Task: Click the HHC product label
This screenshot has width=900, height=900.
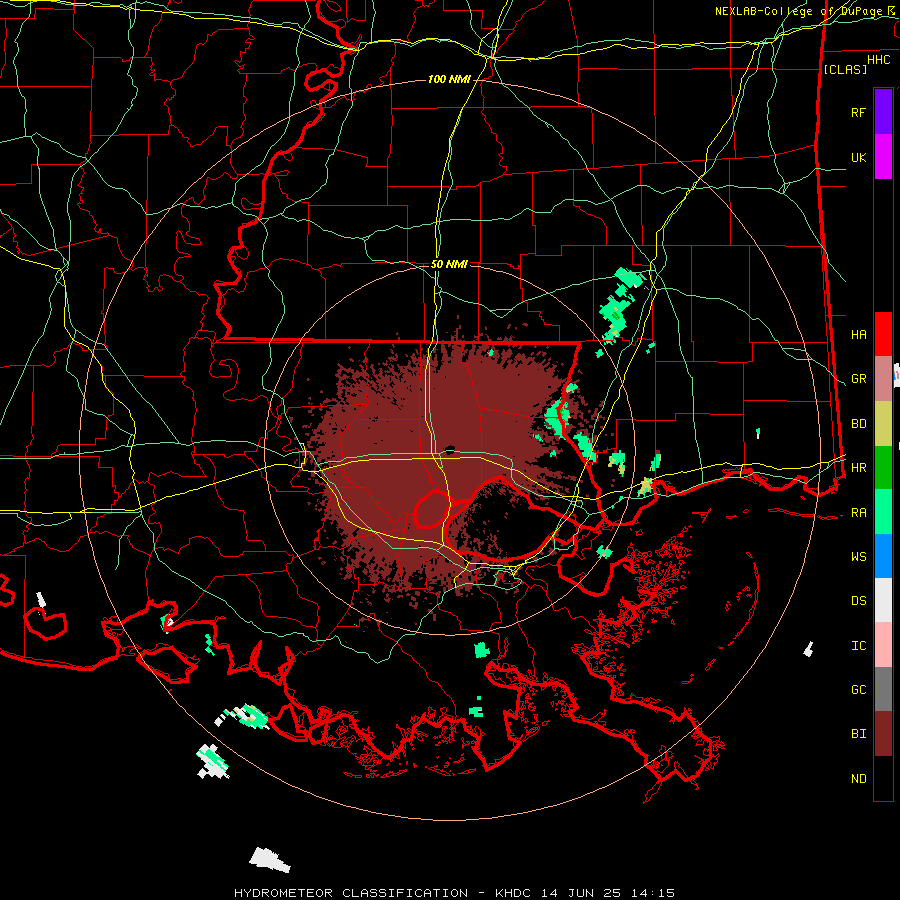Action: 878,60
